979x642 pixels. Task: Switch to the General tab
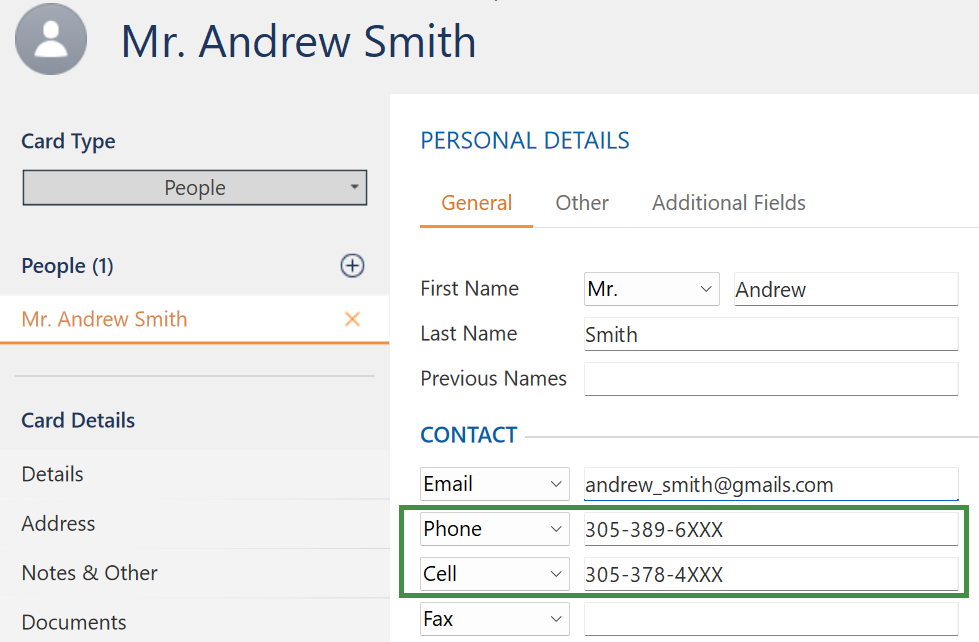click(477, 203)
